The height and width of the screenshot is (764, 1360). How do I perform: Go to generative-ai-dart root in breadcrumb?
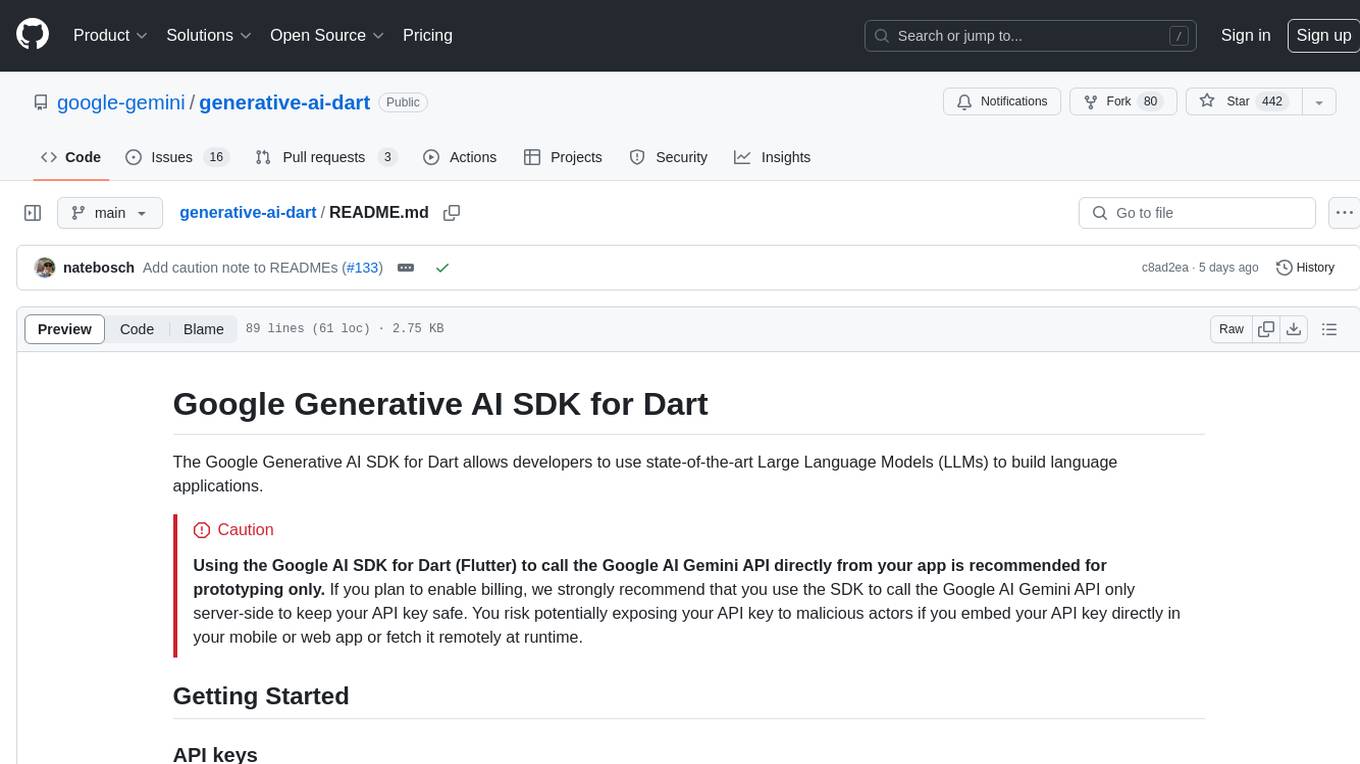click(x=248, y=212)
